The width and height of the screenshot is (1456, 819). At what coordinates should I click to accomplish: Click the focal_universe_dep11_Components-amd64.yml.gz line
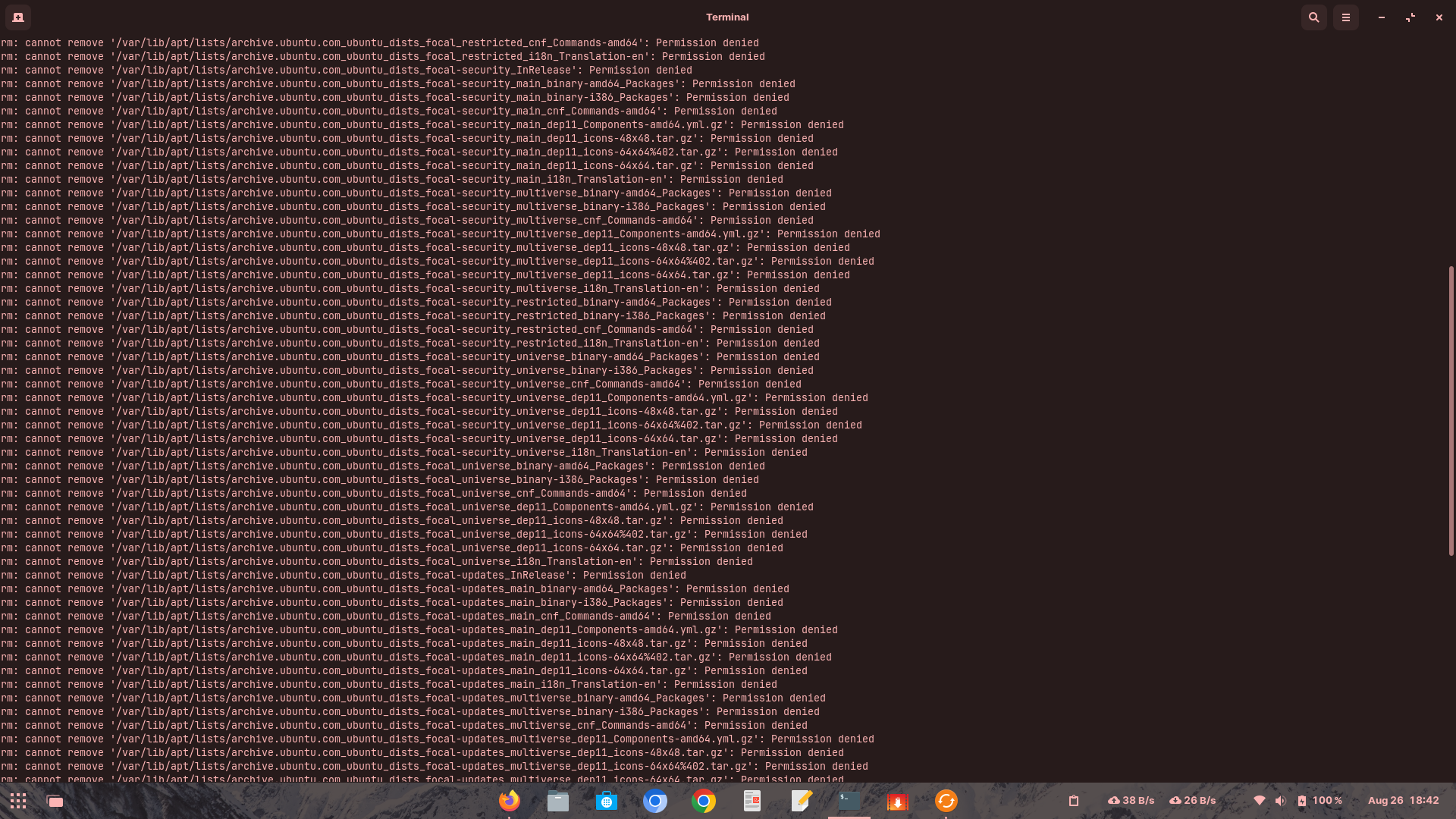tap(407, 507)
